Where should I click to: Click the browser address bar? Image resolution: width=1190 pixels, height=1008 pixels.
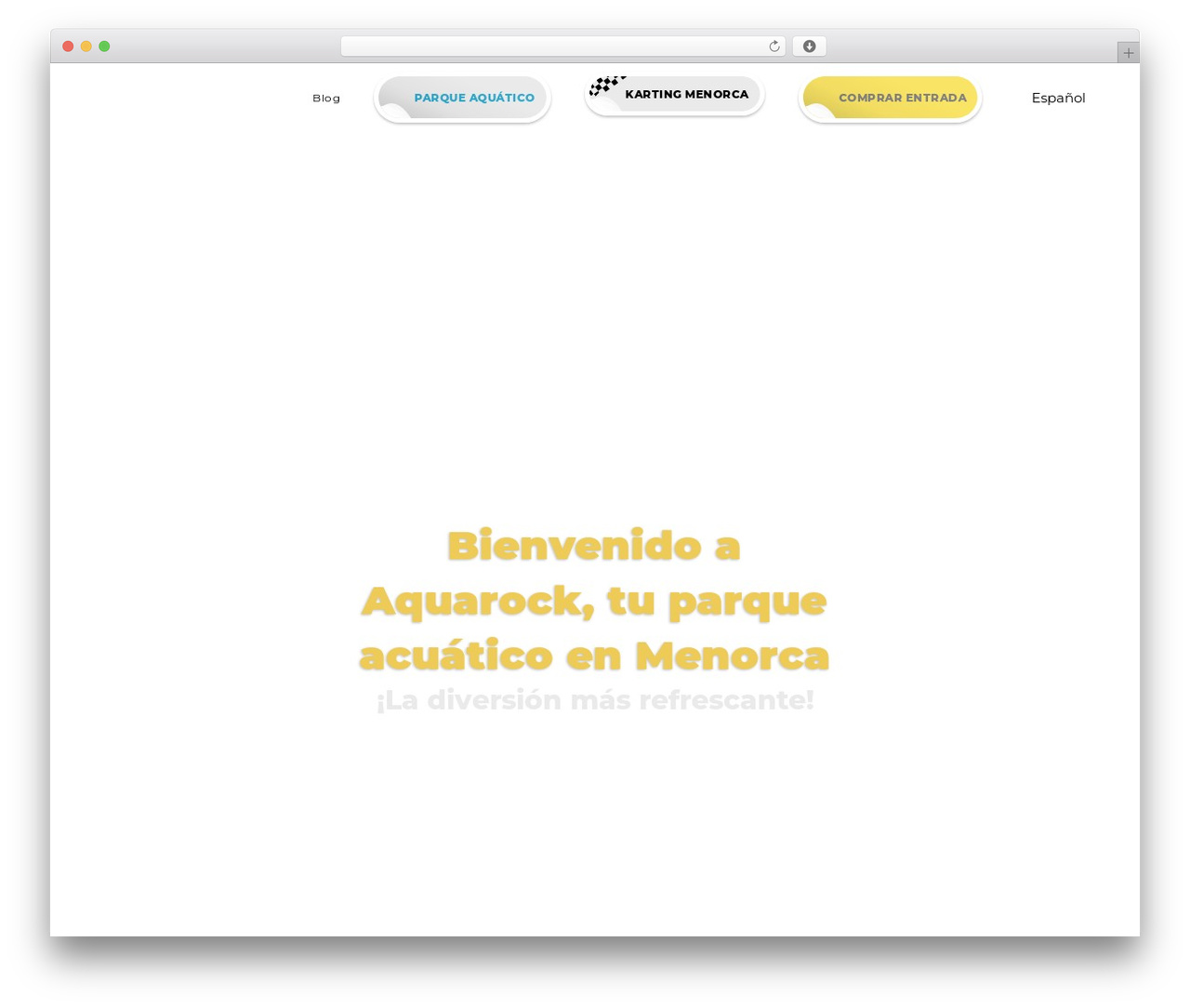(x=562, y=46)
